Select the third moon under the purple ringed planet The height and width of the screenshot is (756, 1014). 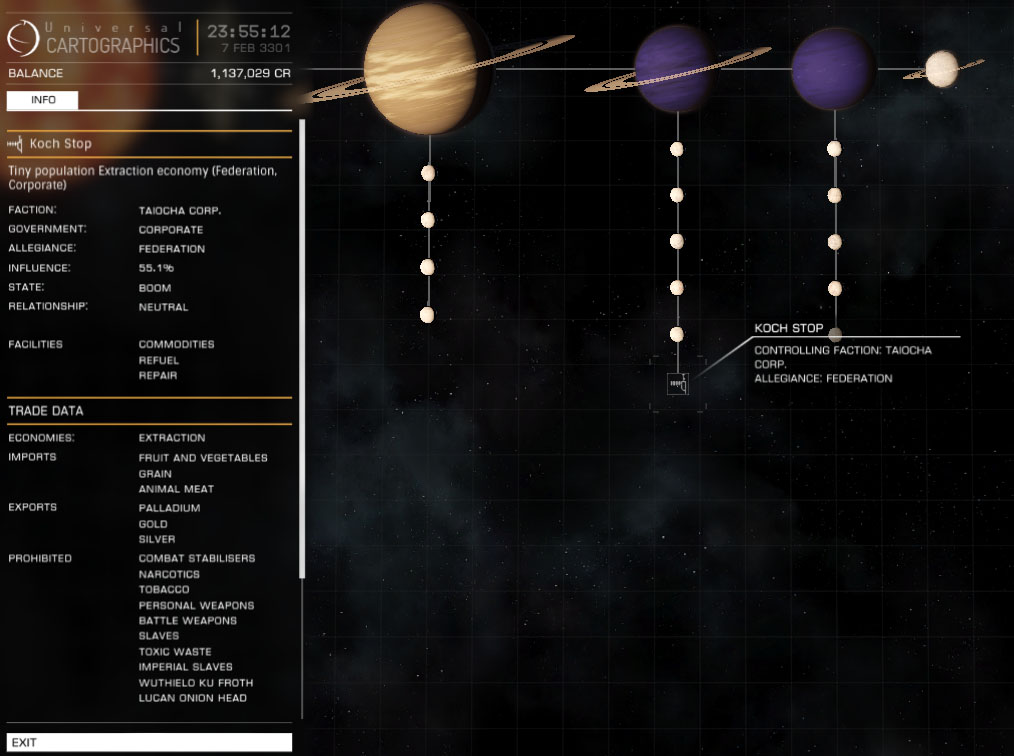coord(676,241)
